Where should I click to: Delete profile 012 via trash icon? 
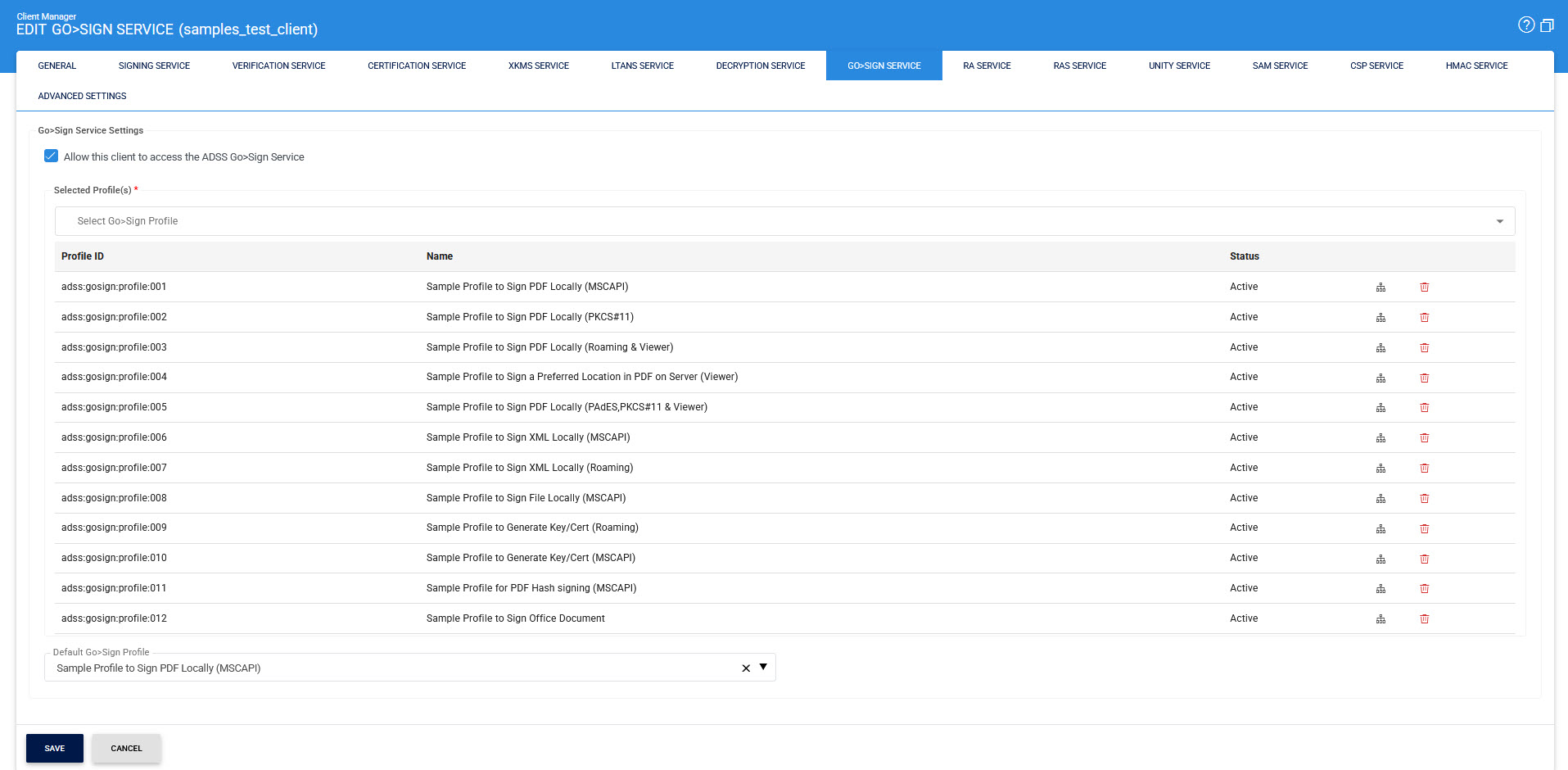click(1424, 619)
